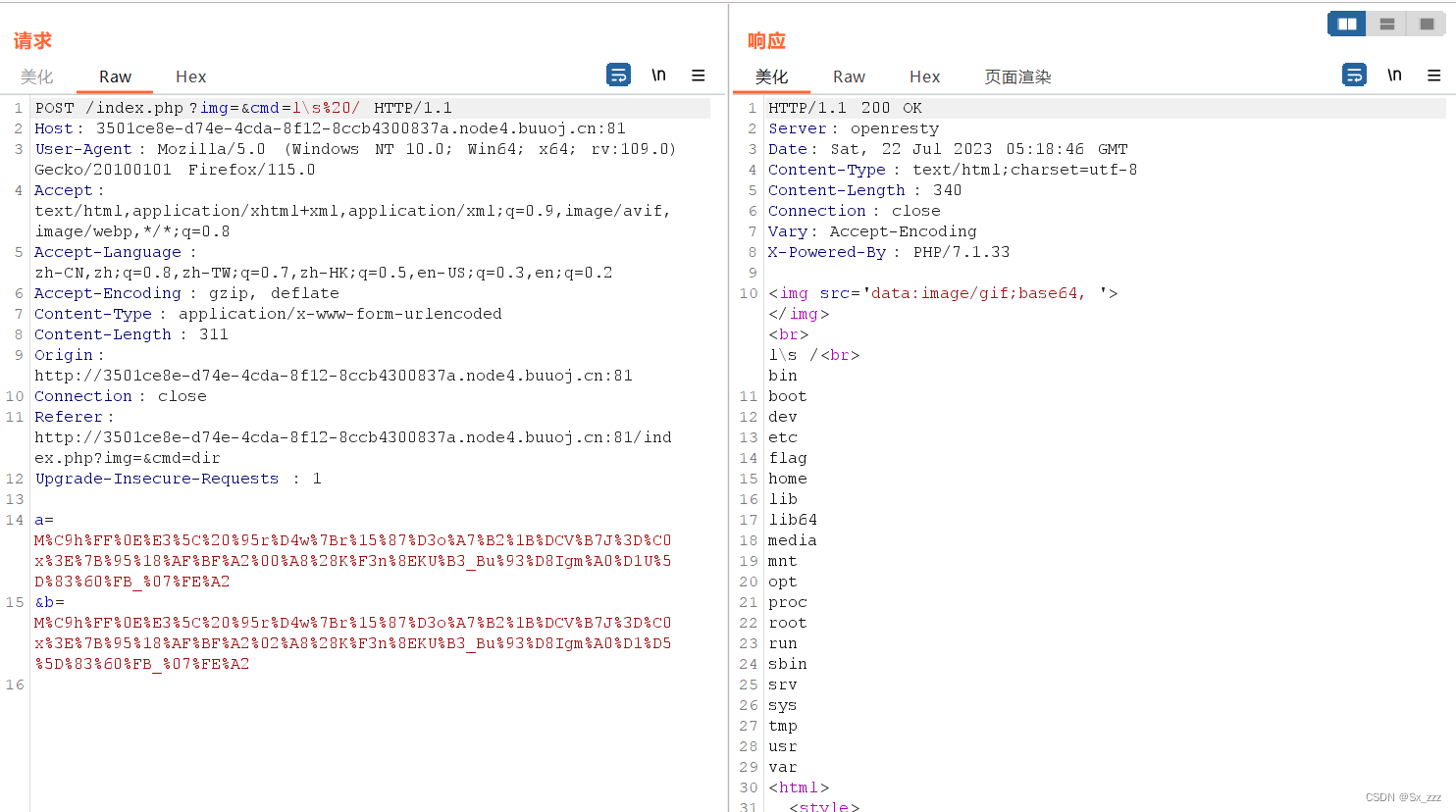Click the Referer header name
The width and height of the screenshot is (1456, 812).
[69, 417]
